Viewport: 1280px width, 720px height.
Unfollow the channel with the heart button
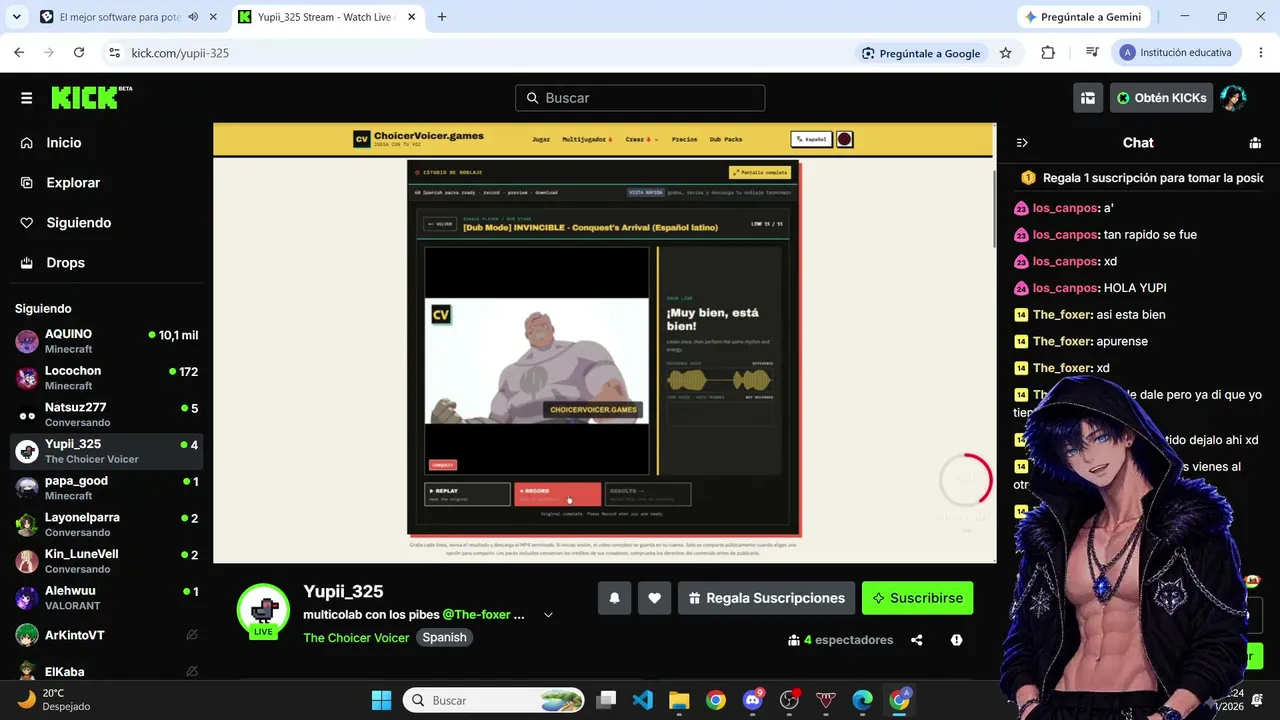click(654, 598)
